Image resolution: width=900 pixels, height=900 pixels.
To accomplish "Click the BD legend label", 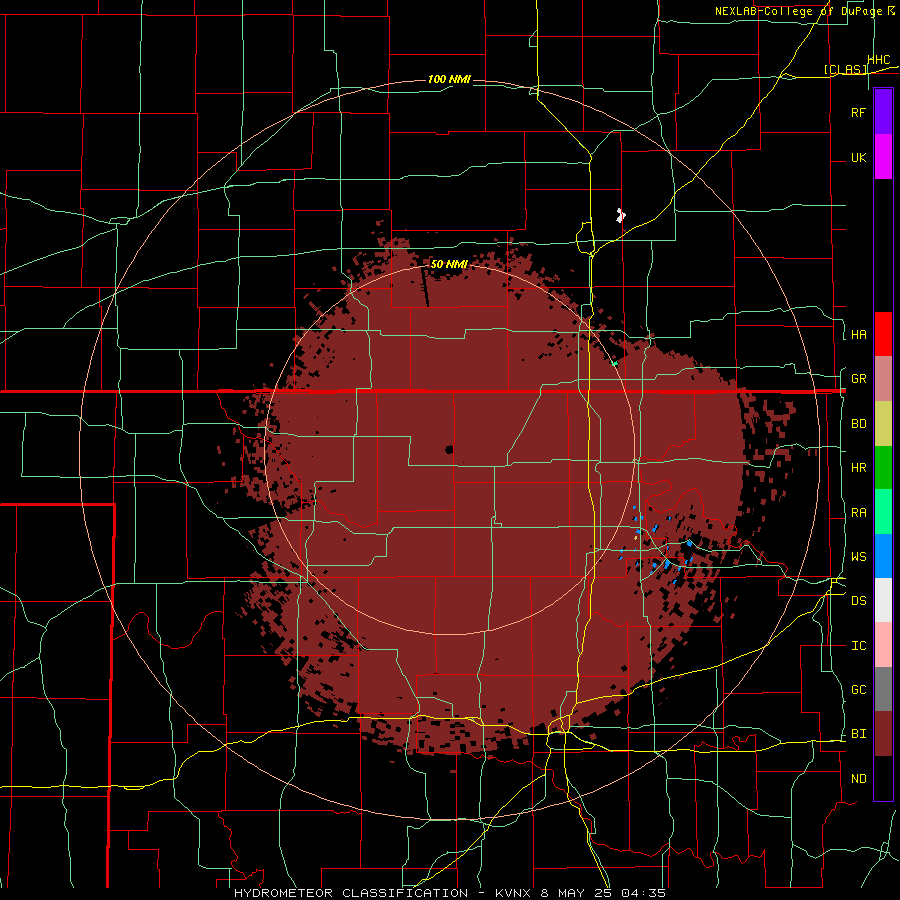I will click(858, 424).
